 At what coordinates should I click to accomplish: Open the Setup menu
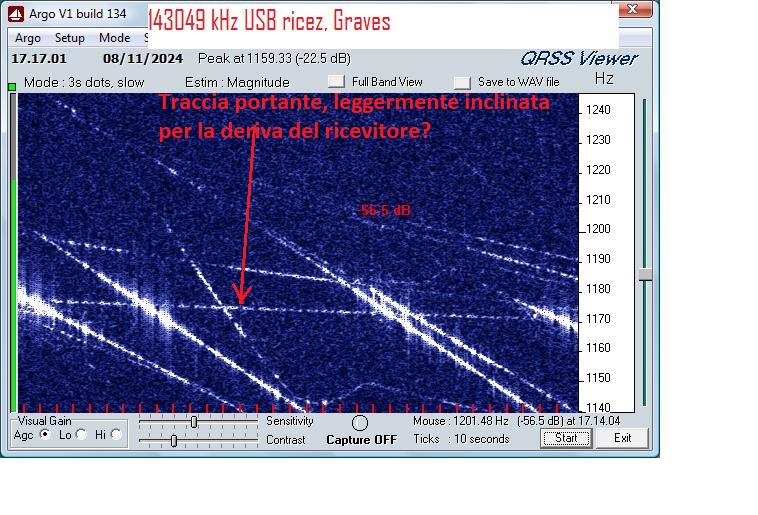pos(69,38)
